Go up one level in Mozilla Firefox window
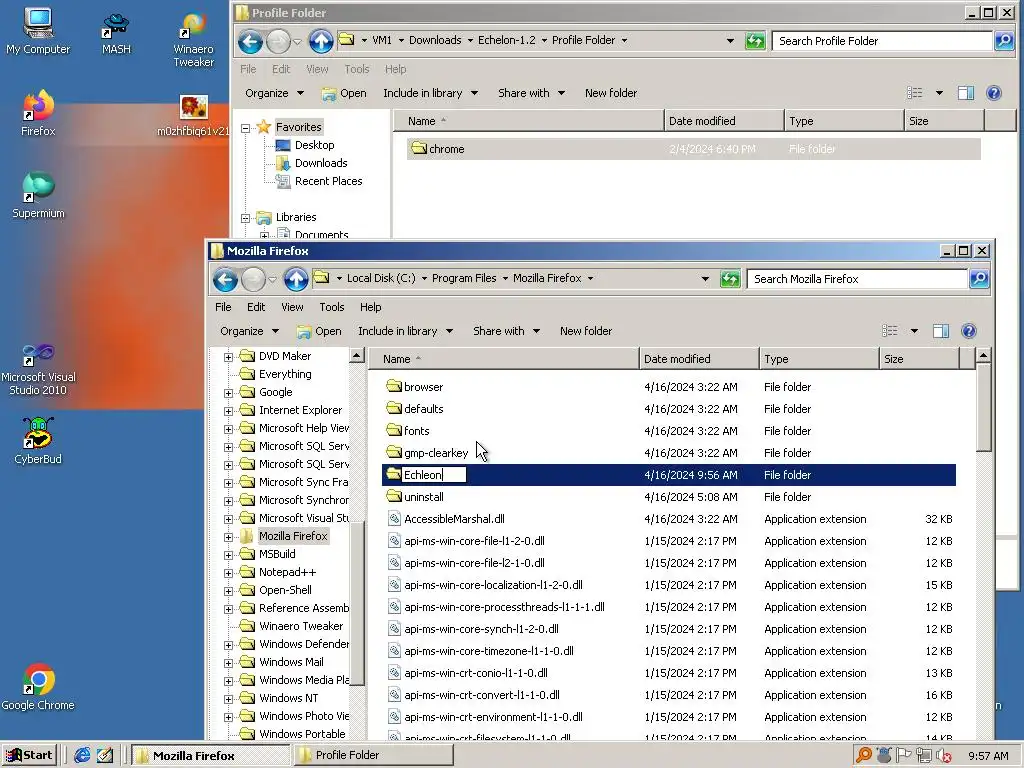Screen dimensions: 1024x768 click(x=296, y=280)
